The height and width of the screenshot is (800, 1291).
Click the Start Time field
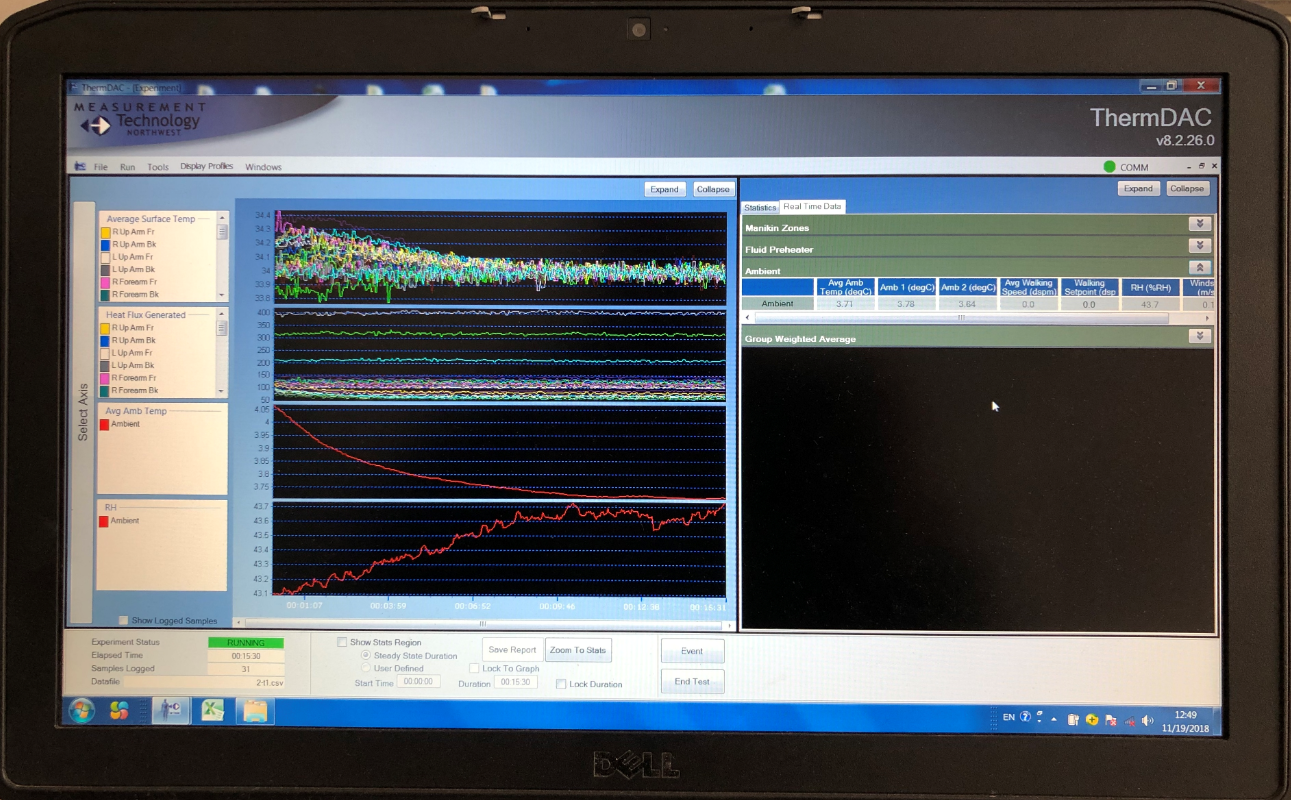point(418,681)
